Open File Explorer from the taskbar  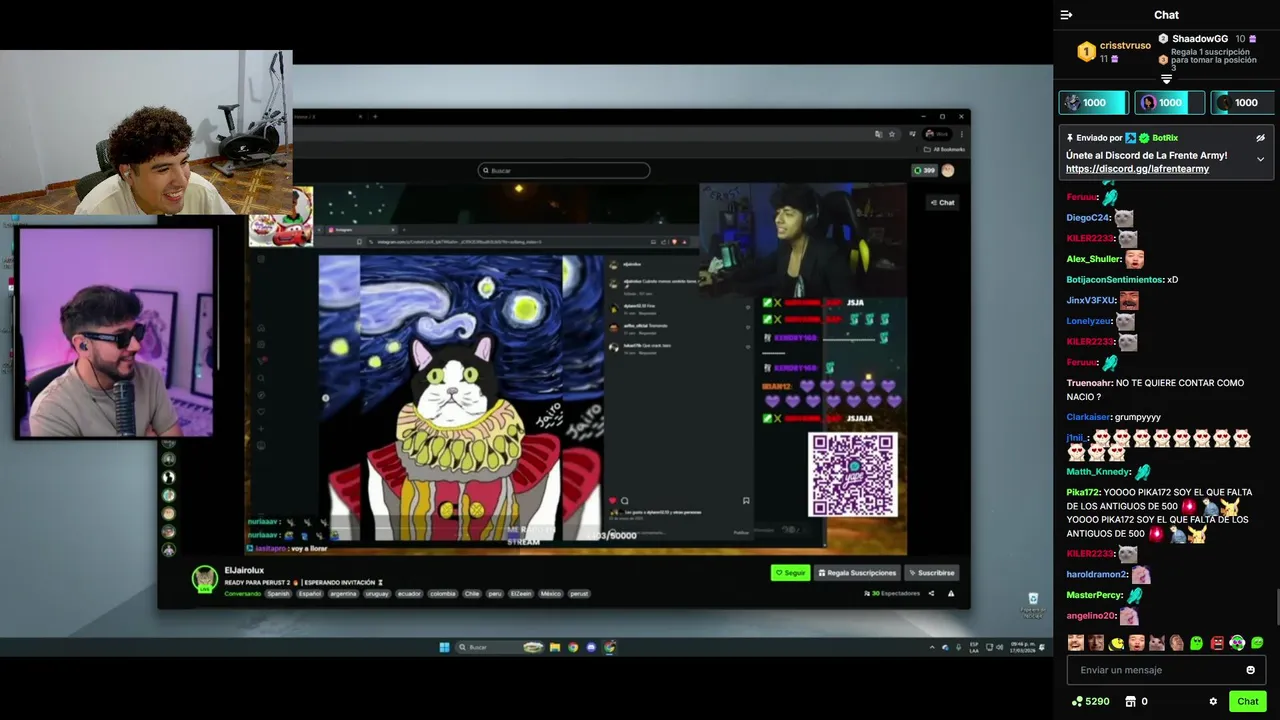[555, 647]
